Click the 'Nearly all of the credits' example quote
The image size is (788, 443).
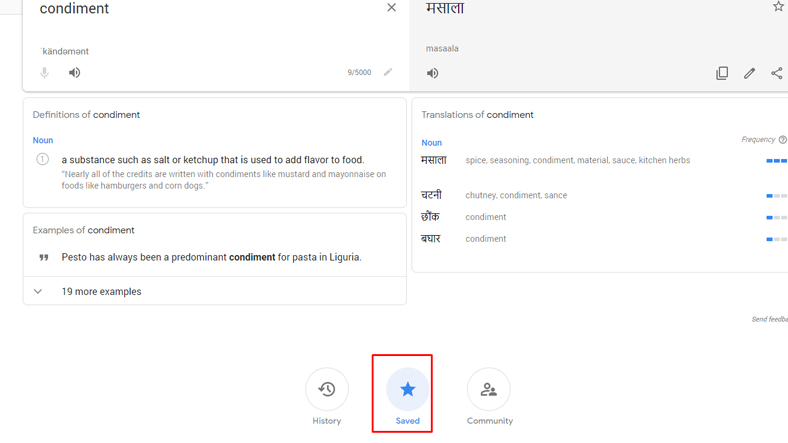point(224,180)
